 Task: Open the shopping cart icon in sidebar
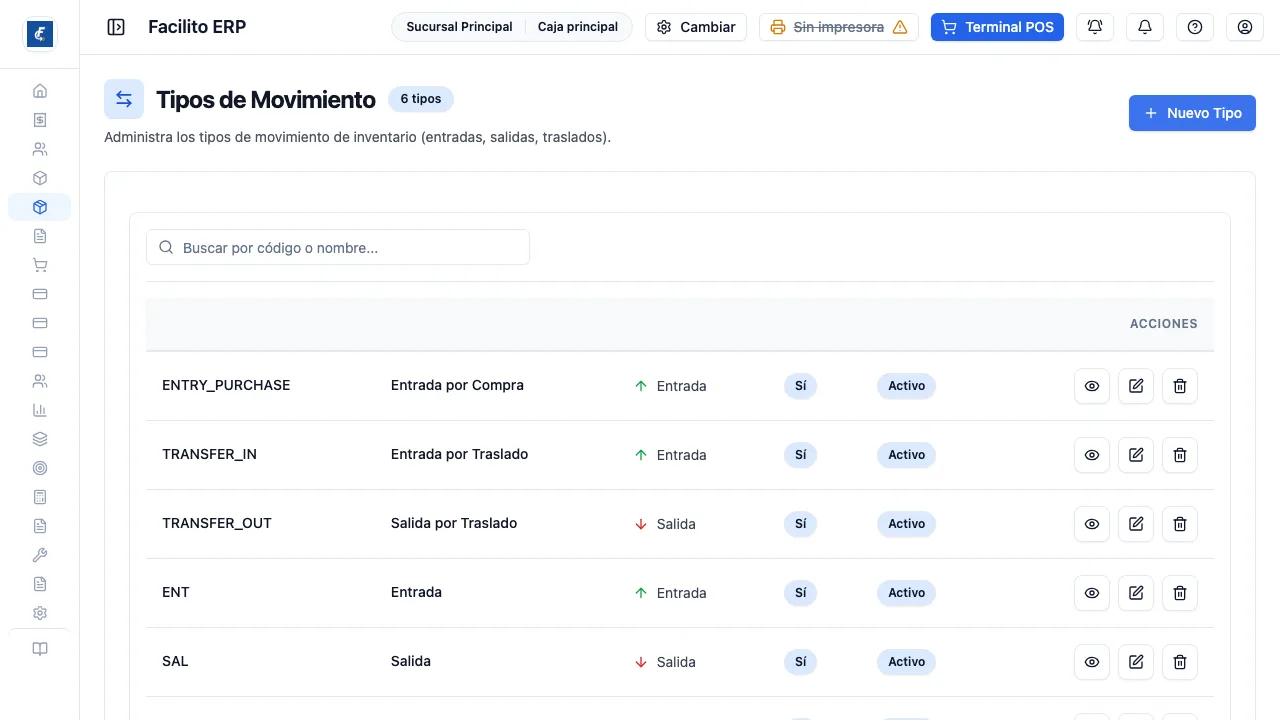point(40,265)
